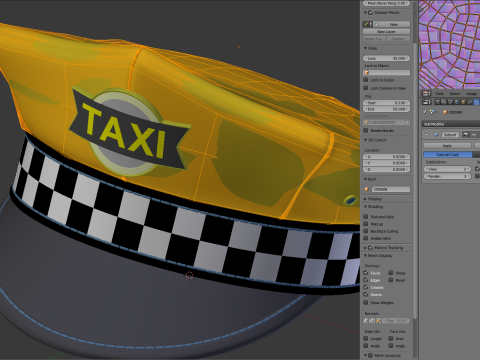Click the Clip End value field
This screenshot has height=360, width=480.
point(386,109)
